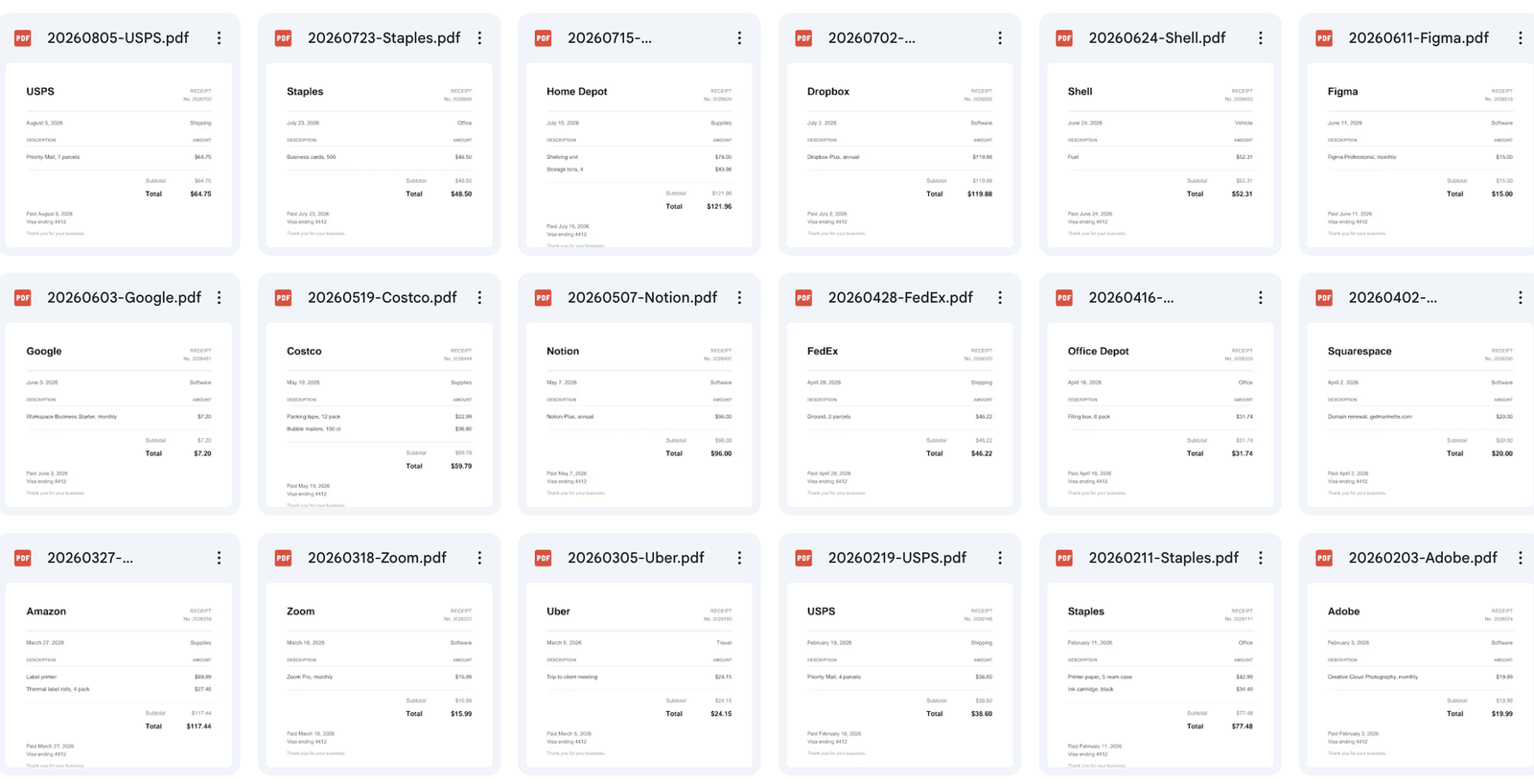This screenshot has width=1534, height=784.
Task: Open the August 5 USPS receipt preview thumbnail
Action: pos(119,155)
